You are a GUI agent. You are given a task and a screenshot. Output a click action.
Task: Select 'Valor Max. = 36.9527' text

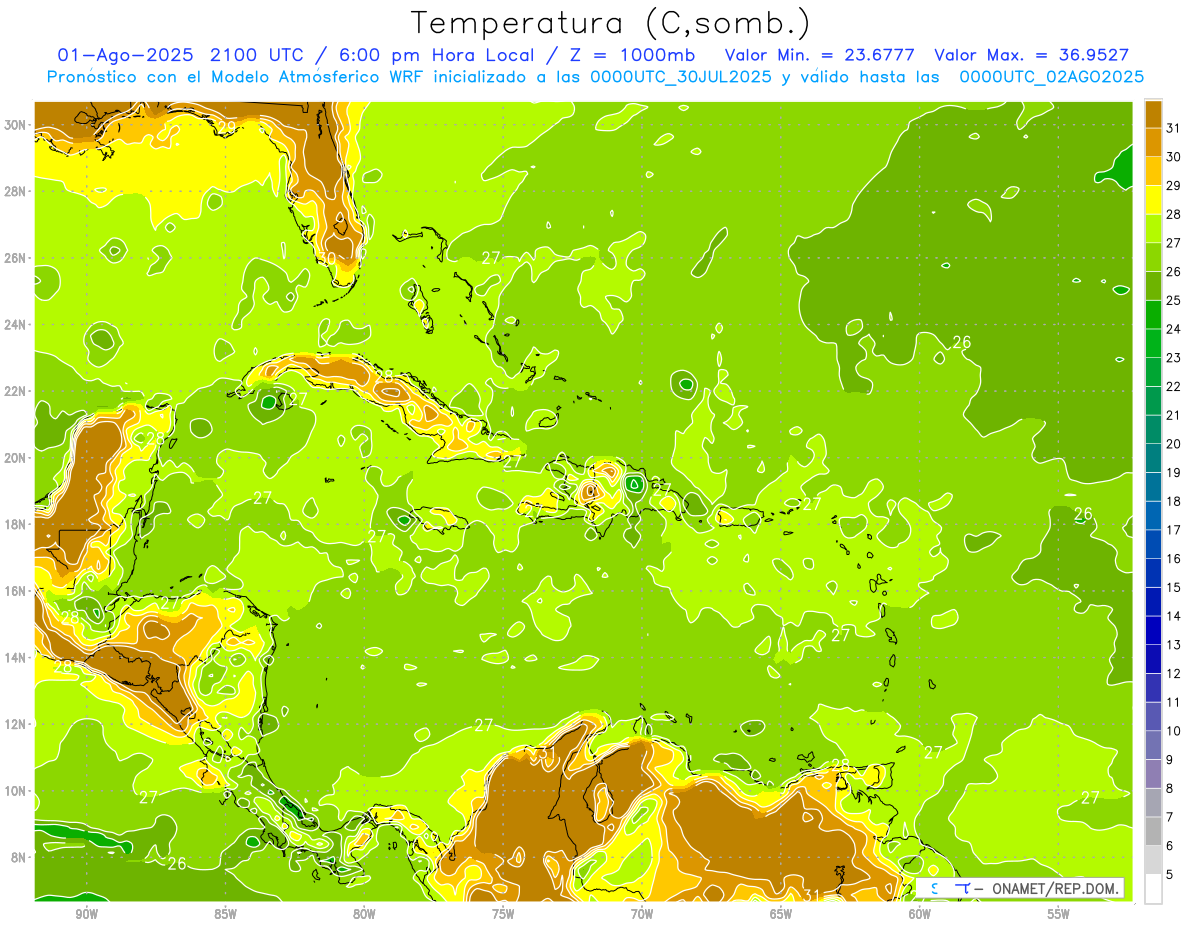1031,55
